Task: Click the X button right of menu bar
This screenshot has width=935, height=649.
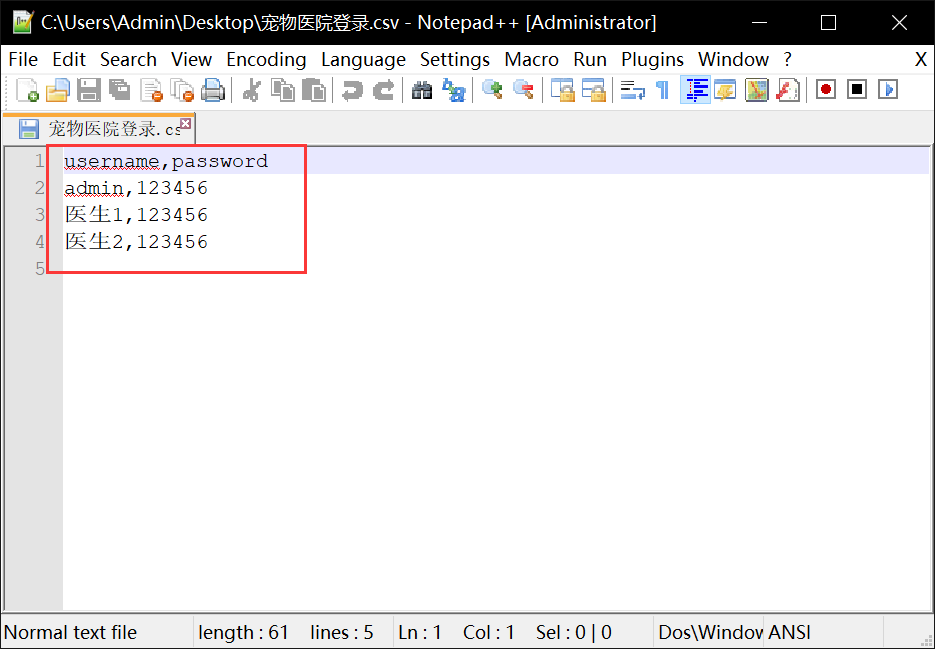Action: click(x=920, y=59)
